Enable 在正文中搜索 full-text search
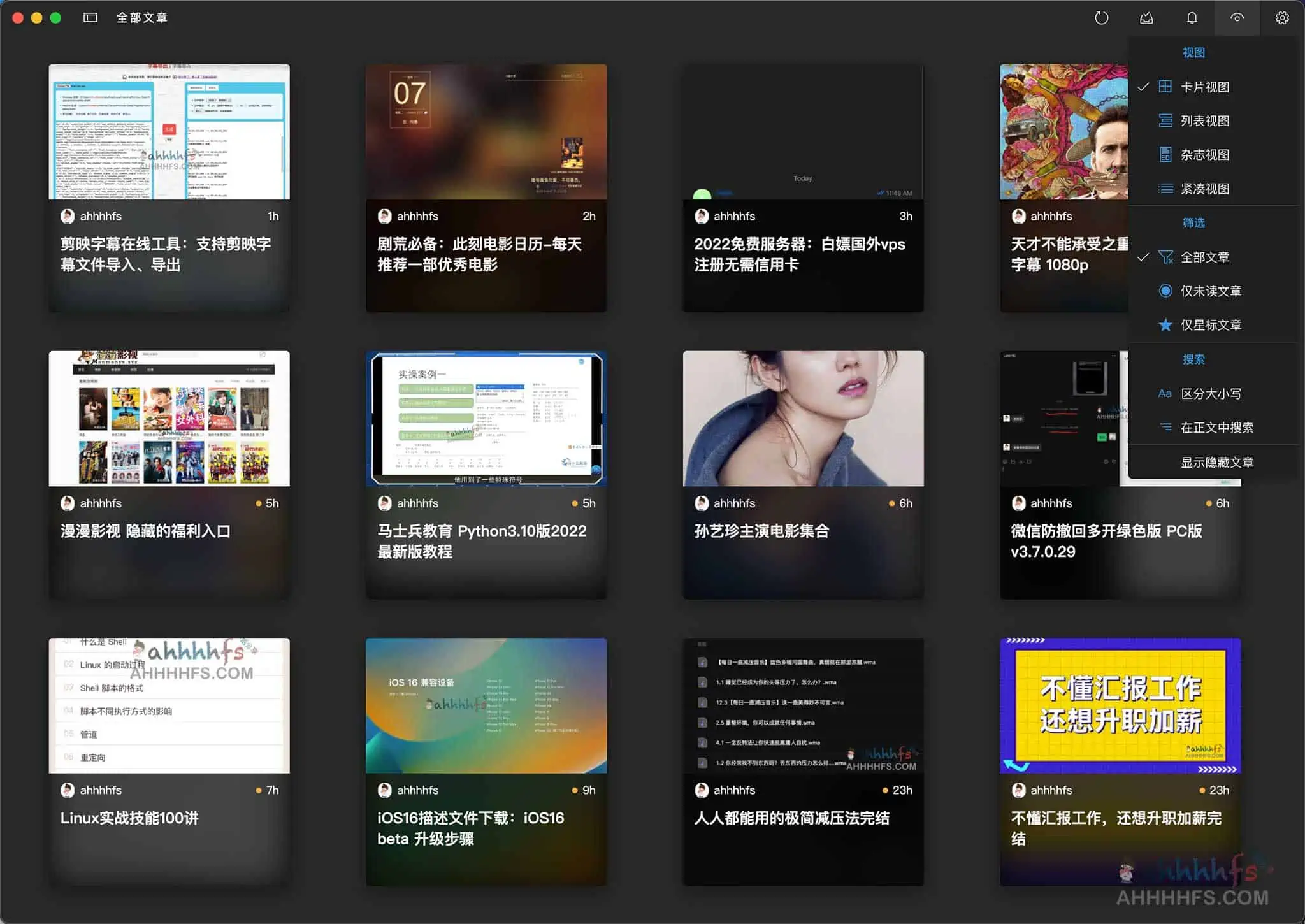 point(1215,427)
